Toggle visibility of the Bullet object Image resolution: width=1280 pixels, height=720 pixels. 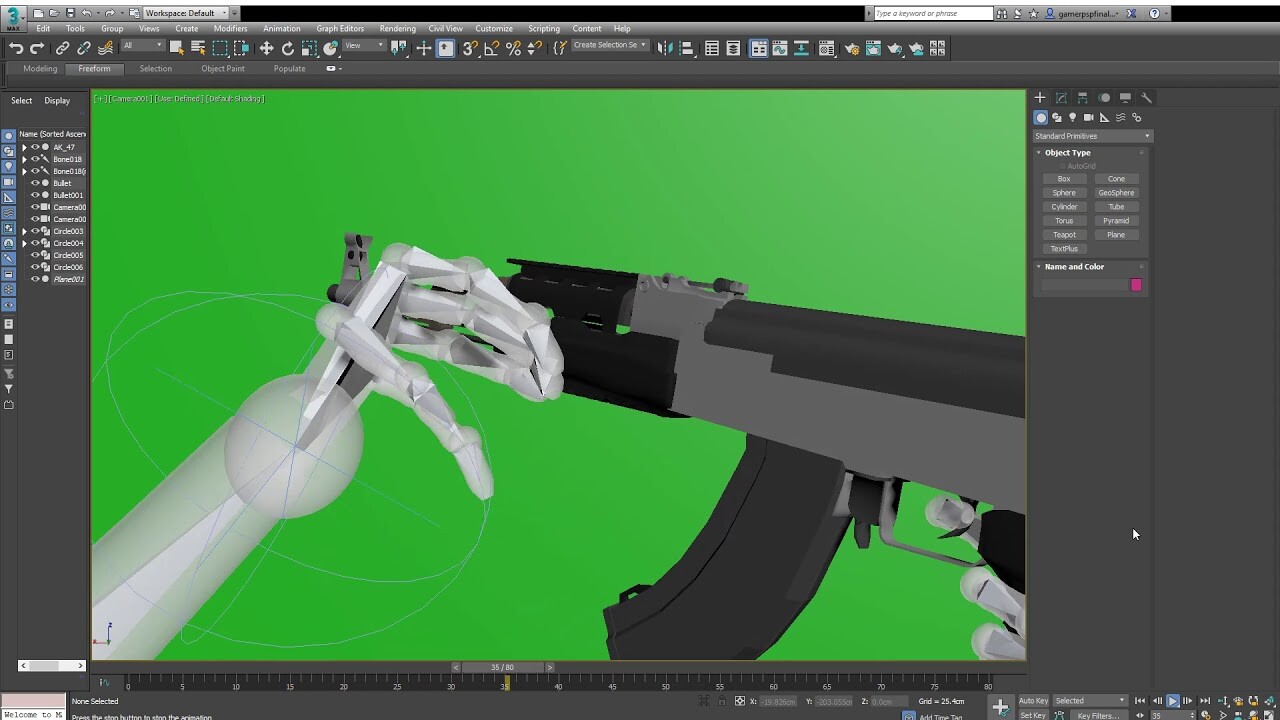tap(35, 183)
